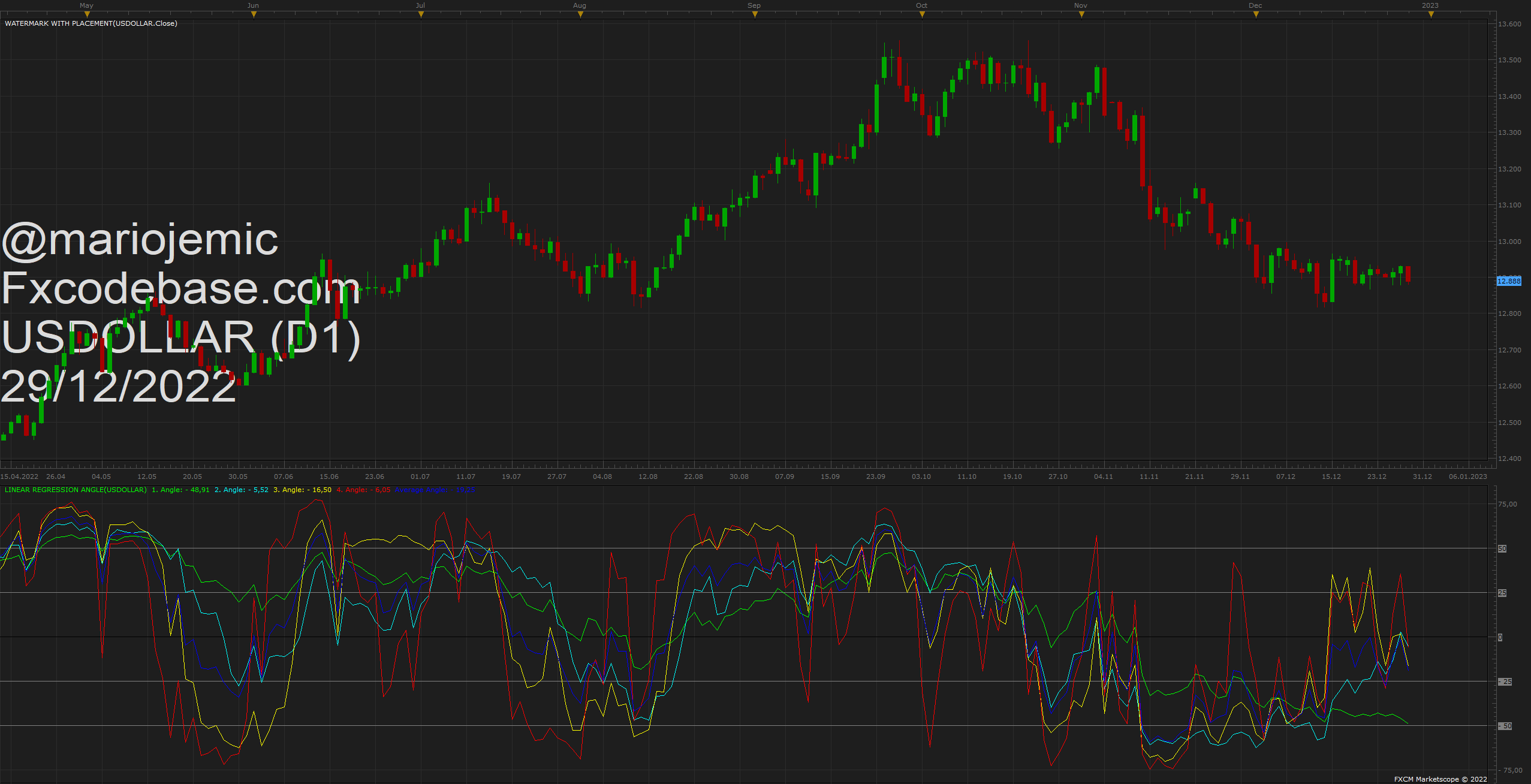Viewport: 1531px width, 784px height.
Task: Click the 04.05 date axis label
Action: (x=101, y=477)
